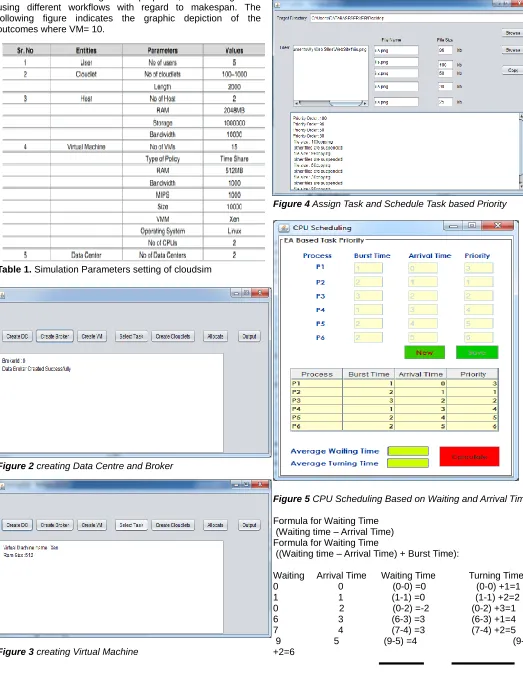Click Create Cloudlets in the Figure 3 window
The image size is (523, 677).
pyautogui.click(x=173, y=525)
